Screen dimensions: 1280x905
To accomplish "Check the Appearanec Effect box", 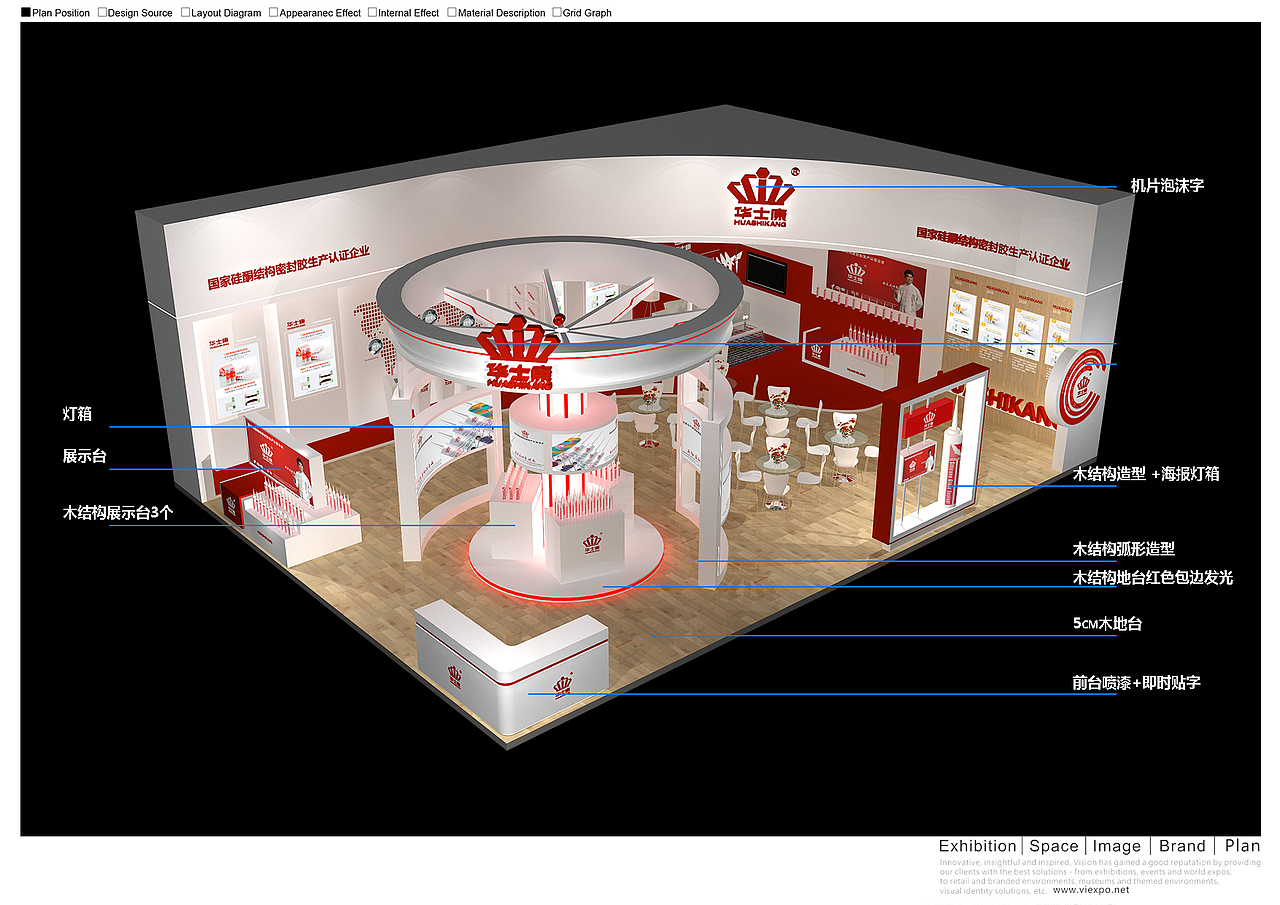I will [x=273, y=13].
